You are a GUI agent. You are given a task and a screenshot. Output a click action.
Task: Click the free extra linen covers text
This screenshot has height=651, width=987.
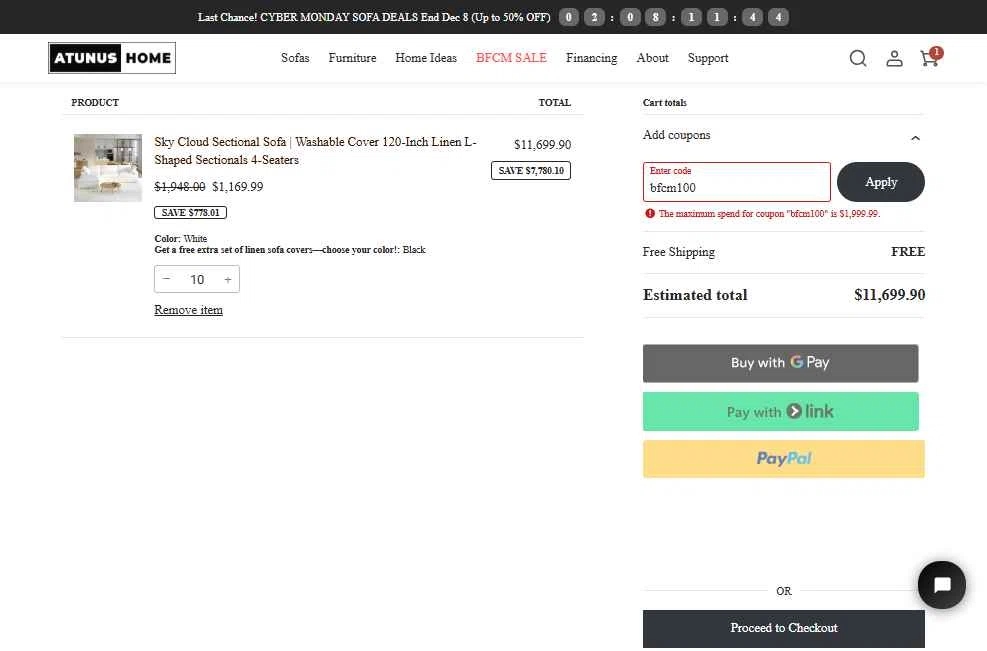click(x=290, y=250)
